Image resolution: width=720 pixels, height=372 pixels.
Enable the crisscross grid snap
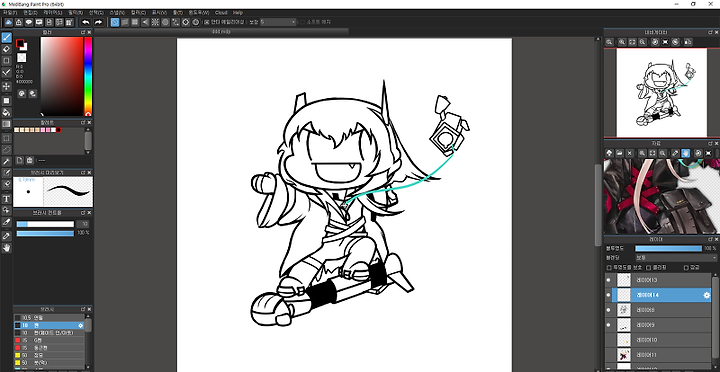[x=135, y=22]
